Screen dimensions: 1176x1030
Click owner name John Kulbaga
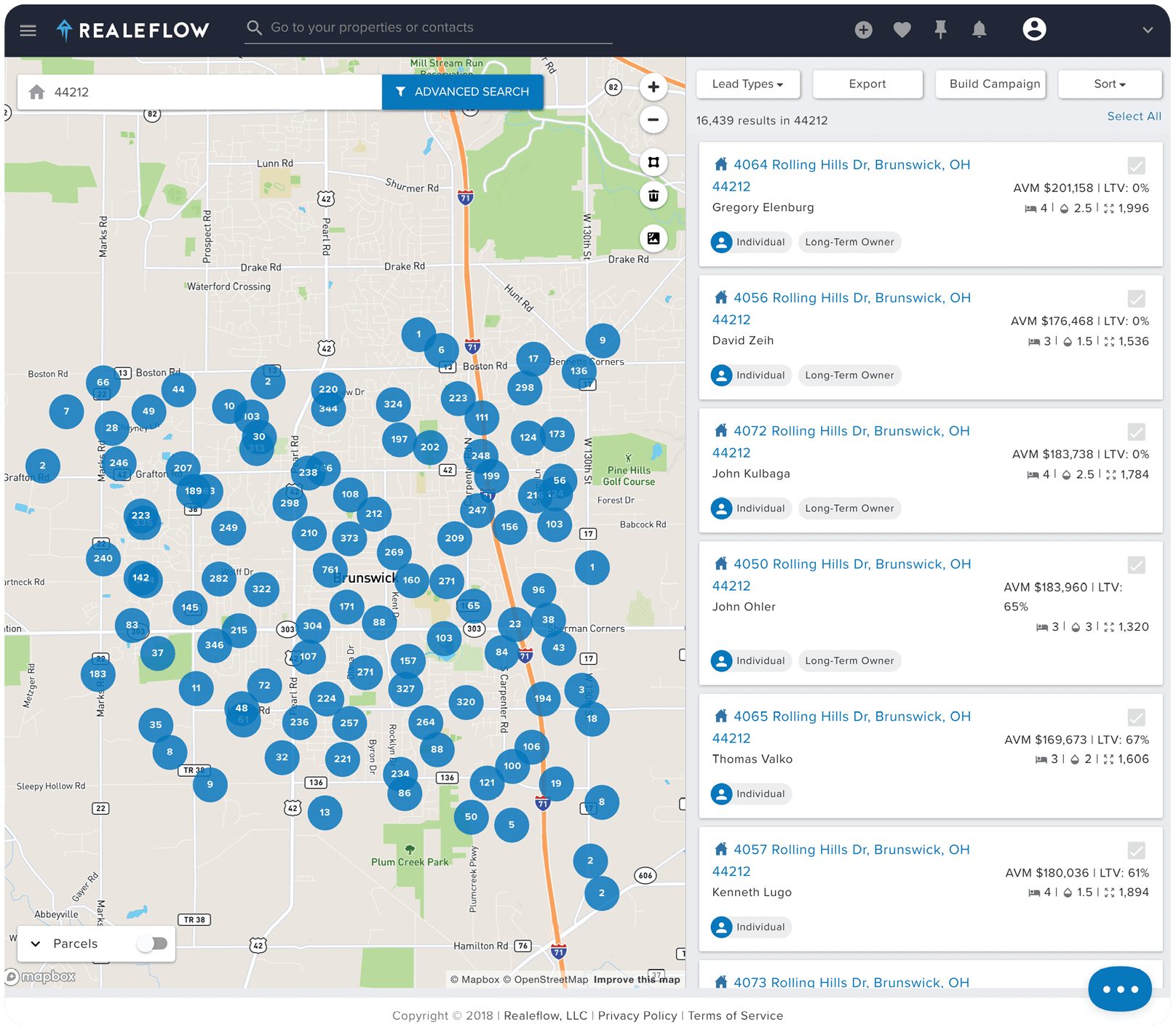751,474
